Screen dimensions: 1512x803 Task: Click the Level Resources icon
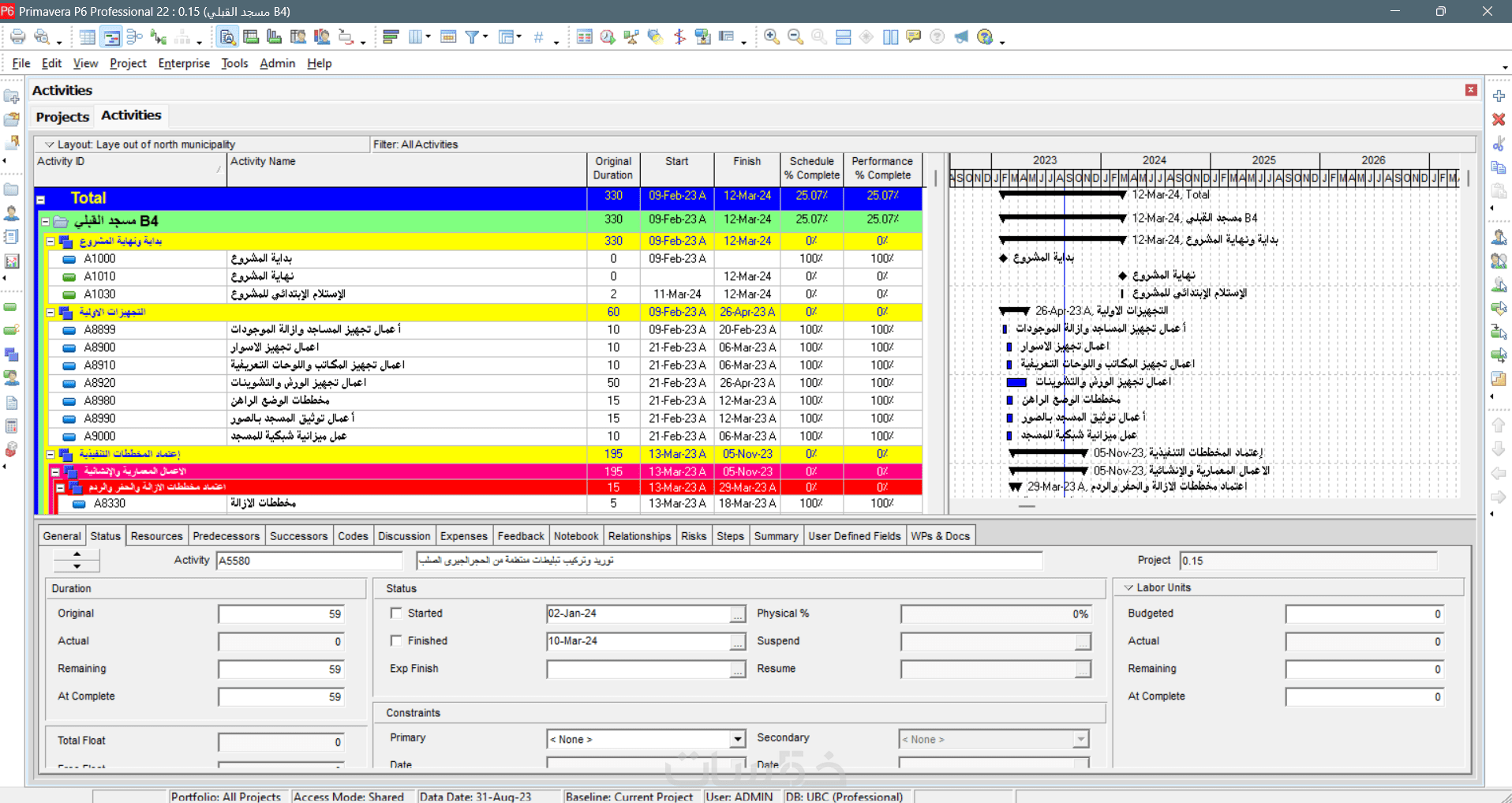tap(631, 37)
